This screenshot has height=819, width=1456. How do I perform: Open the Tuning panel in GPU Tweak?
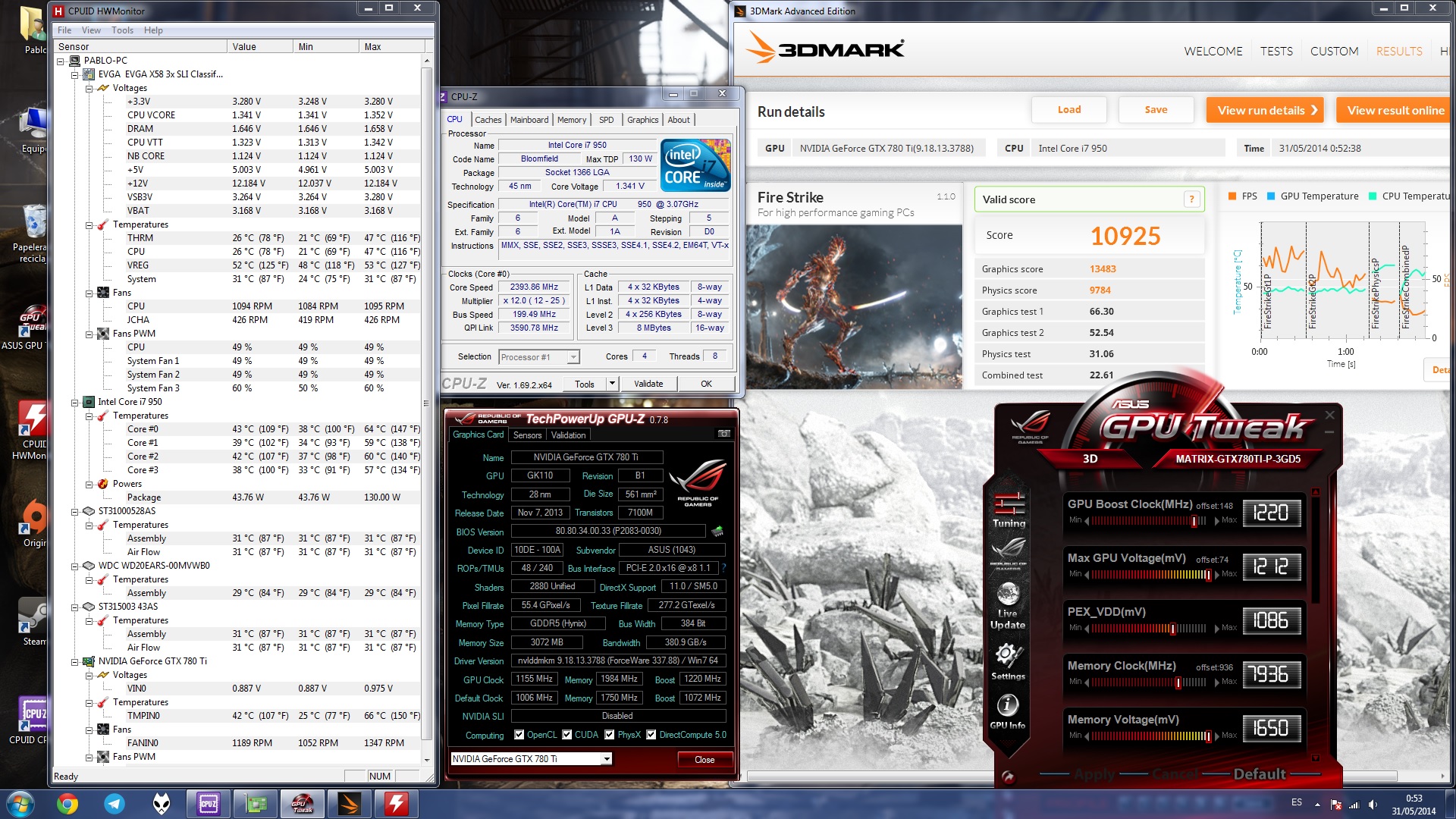click(x=1008, y=507)
